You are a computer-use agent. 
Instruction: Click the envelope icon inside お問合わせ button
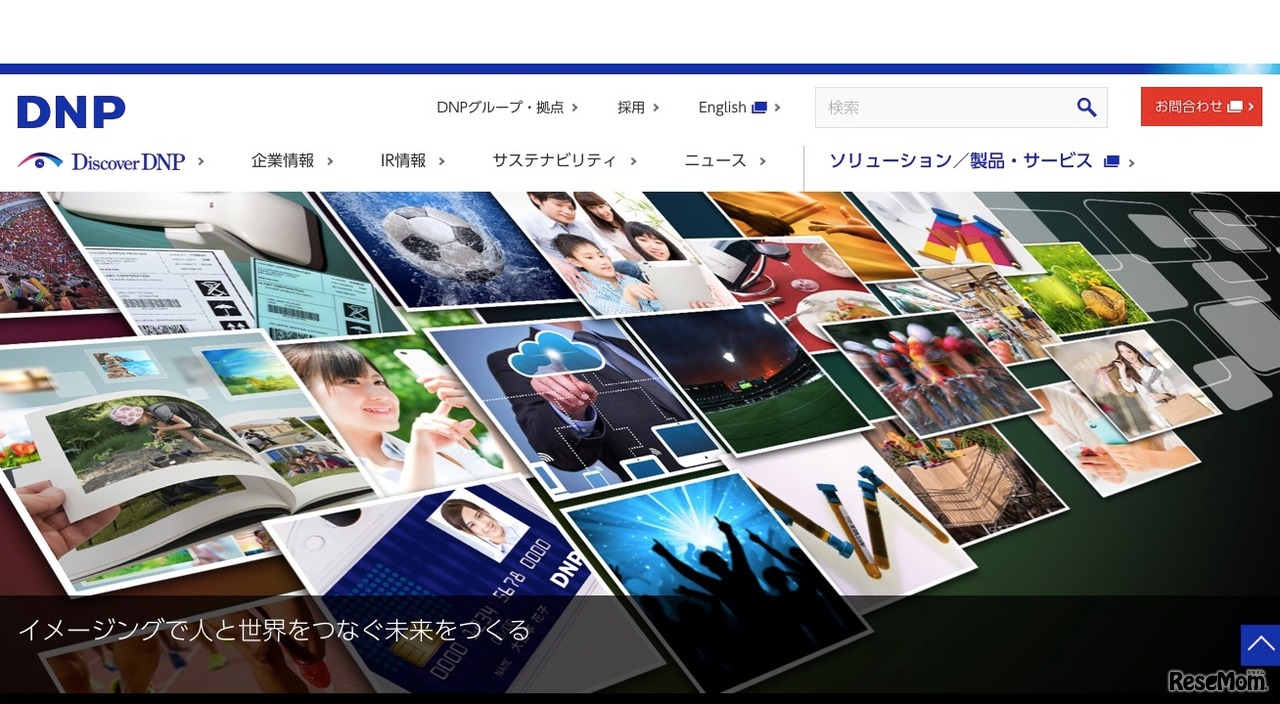[x=1236, y=105]
